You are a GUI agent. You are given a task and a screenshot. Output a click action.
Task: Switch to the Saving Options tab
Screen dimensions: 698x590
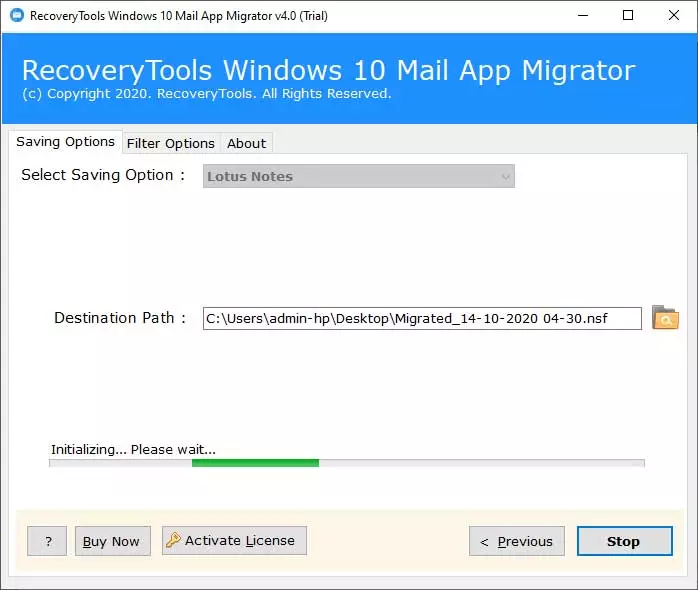pos(65,142)
